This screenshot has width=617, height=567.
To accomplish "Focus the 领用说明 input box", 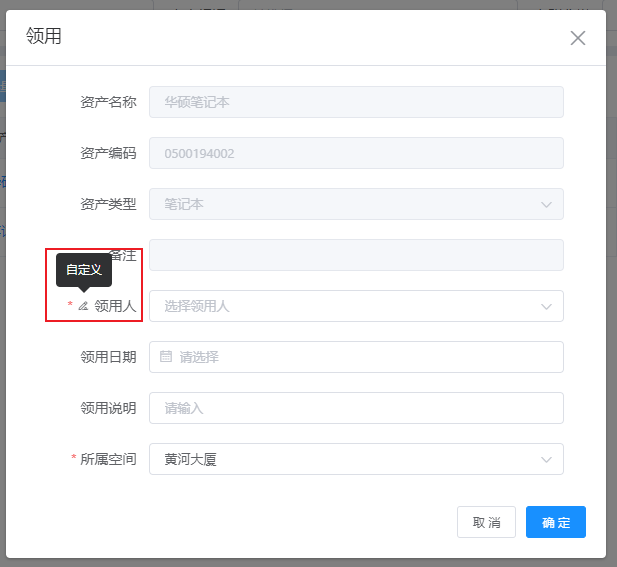I will (355, 408).
